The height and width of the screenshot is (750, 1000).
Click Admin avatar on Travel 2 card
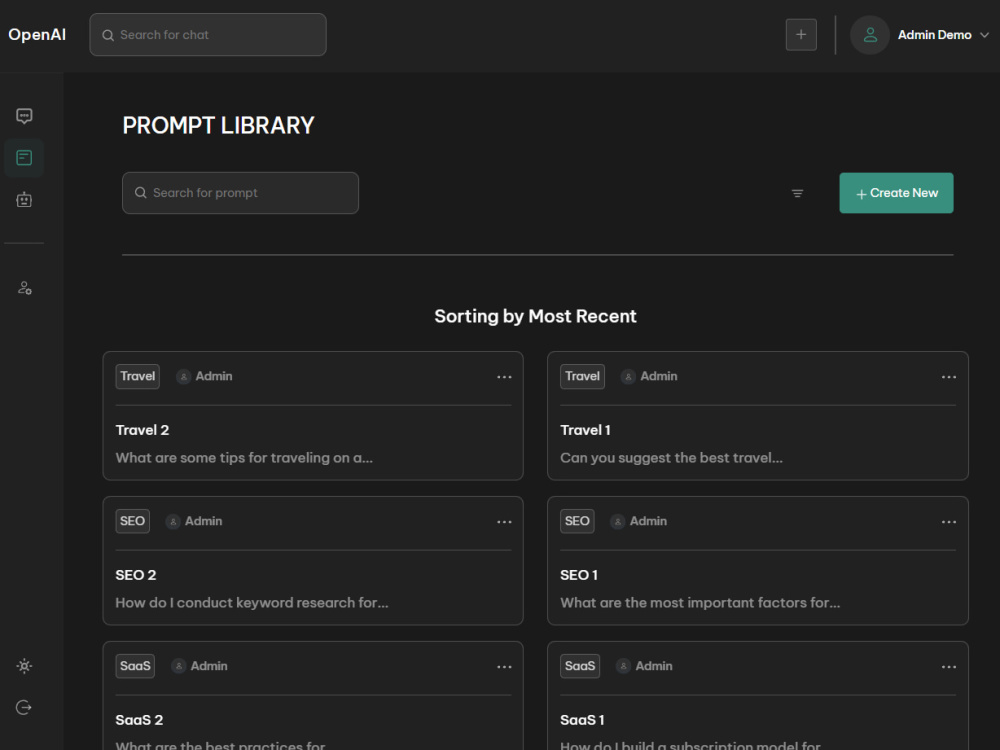(x=184, y=377)
